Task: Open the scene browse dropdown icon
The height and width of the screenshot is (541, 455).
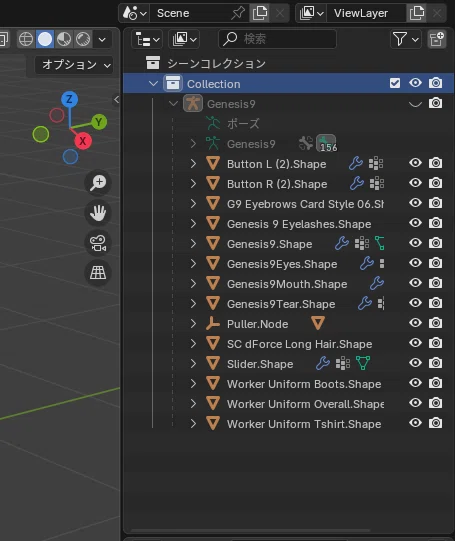Action: tap(135, 13)
